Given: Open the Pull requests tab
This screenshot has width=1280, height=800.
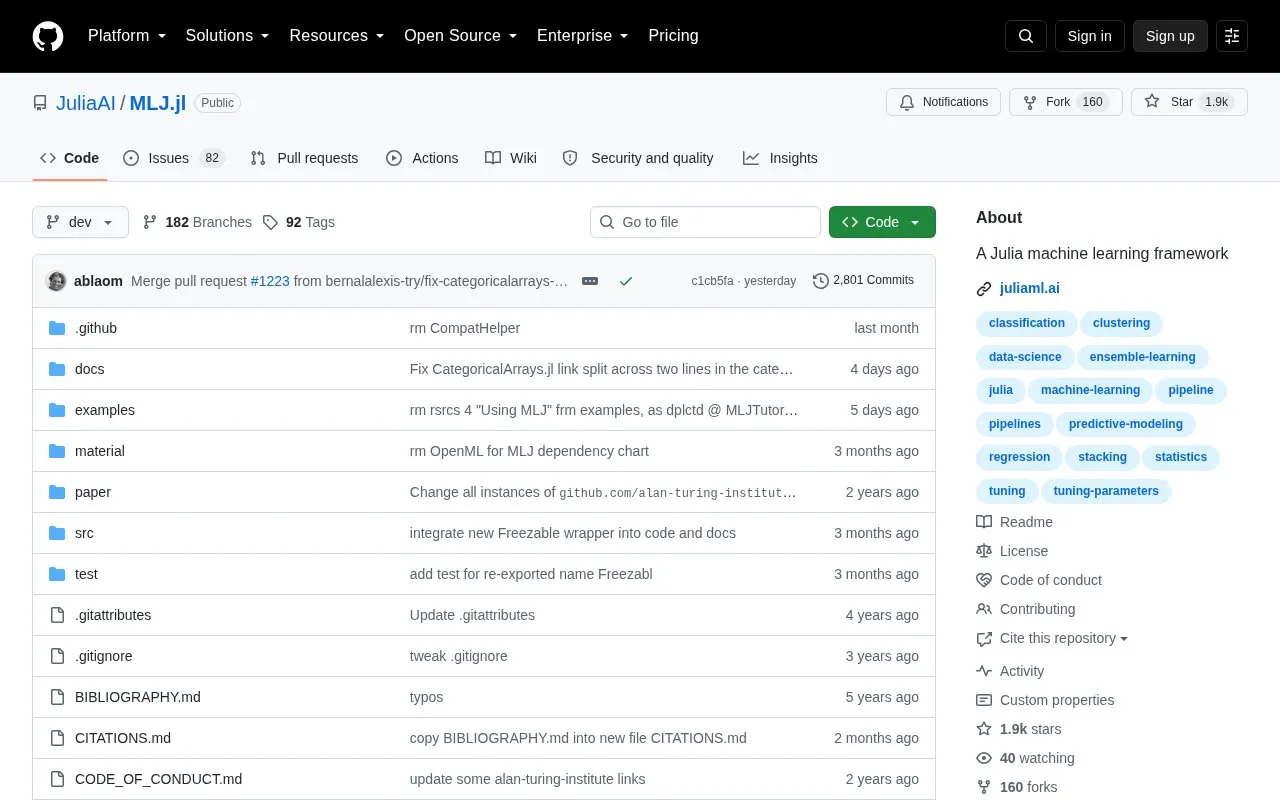Looking at the screenshot, I should click(x=304, y=158).
